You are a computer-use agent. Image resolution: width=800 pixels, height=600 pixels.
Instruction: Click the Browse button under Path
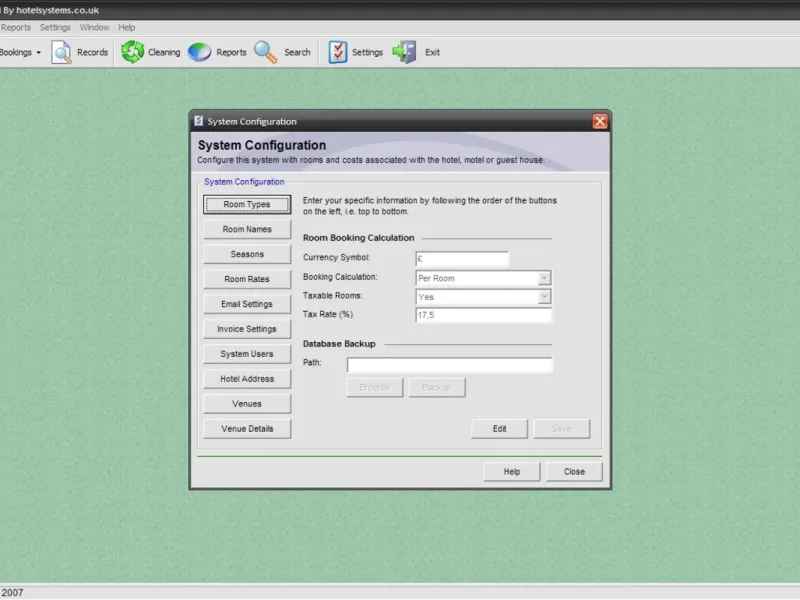click(x=374, y=388)
